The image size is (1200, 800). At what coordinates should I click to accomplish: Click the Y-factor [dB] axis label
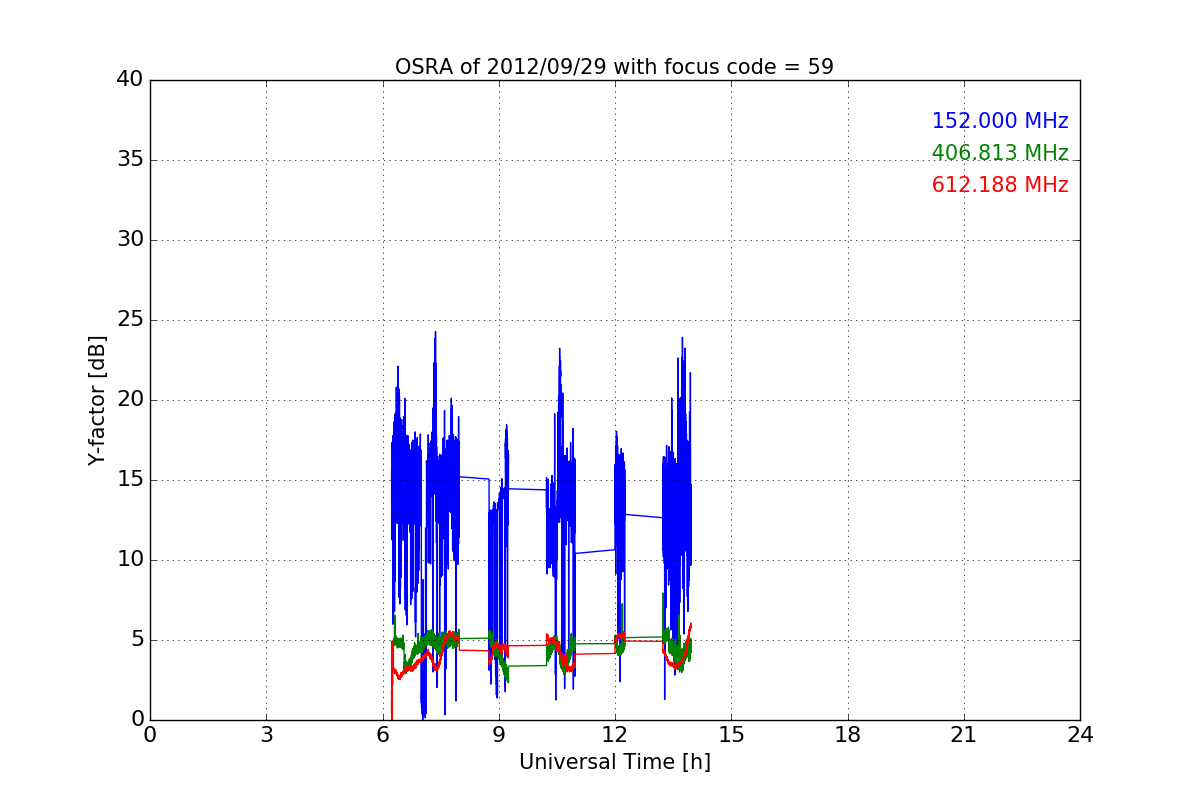[97, 400]
